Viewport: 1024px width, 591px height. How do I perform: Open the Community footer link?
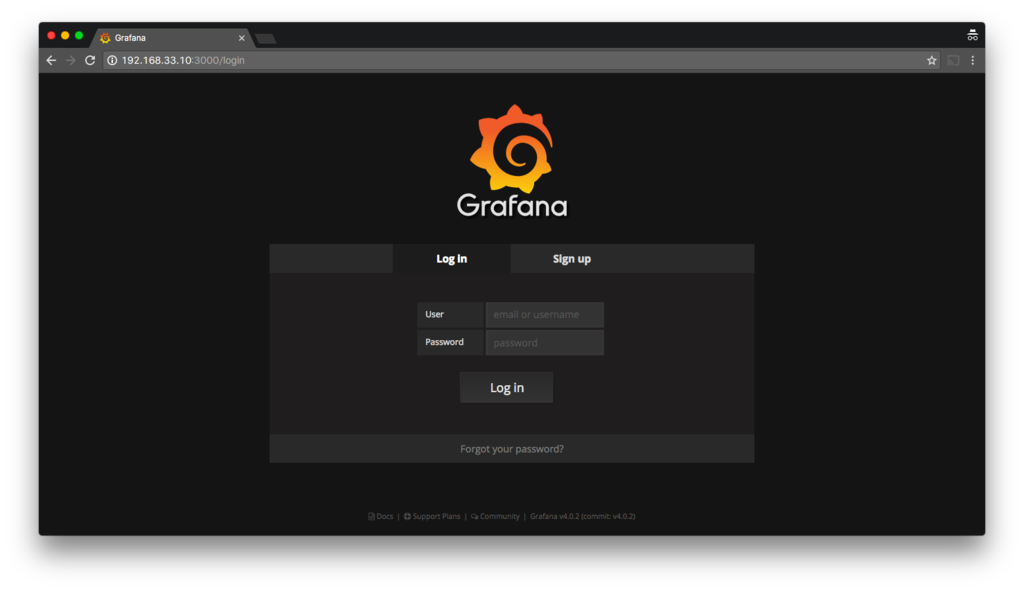495,516
